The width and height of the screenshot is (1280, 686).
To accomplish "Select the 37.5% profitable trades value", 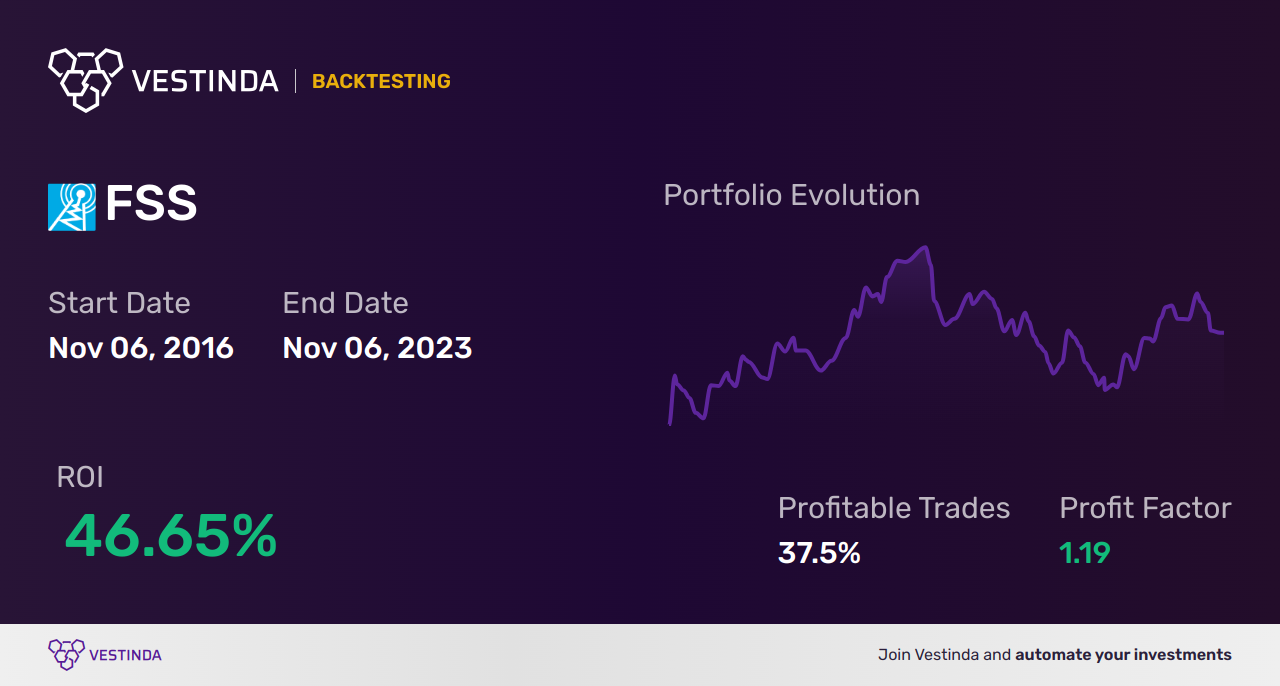I will coord(819,553).
